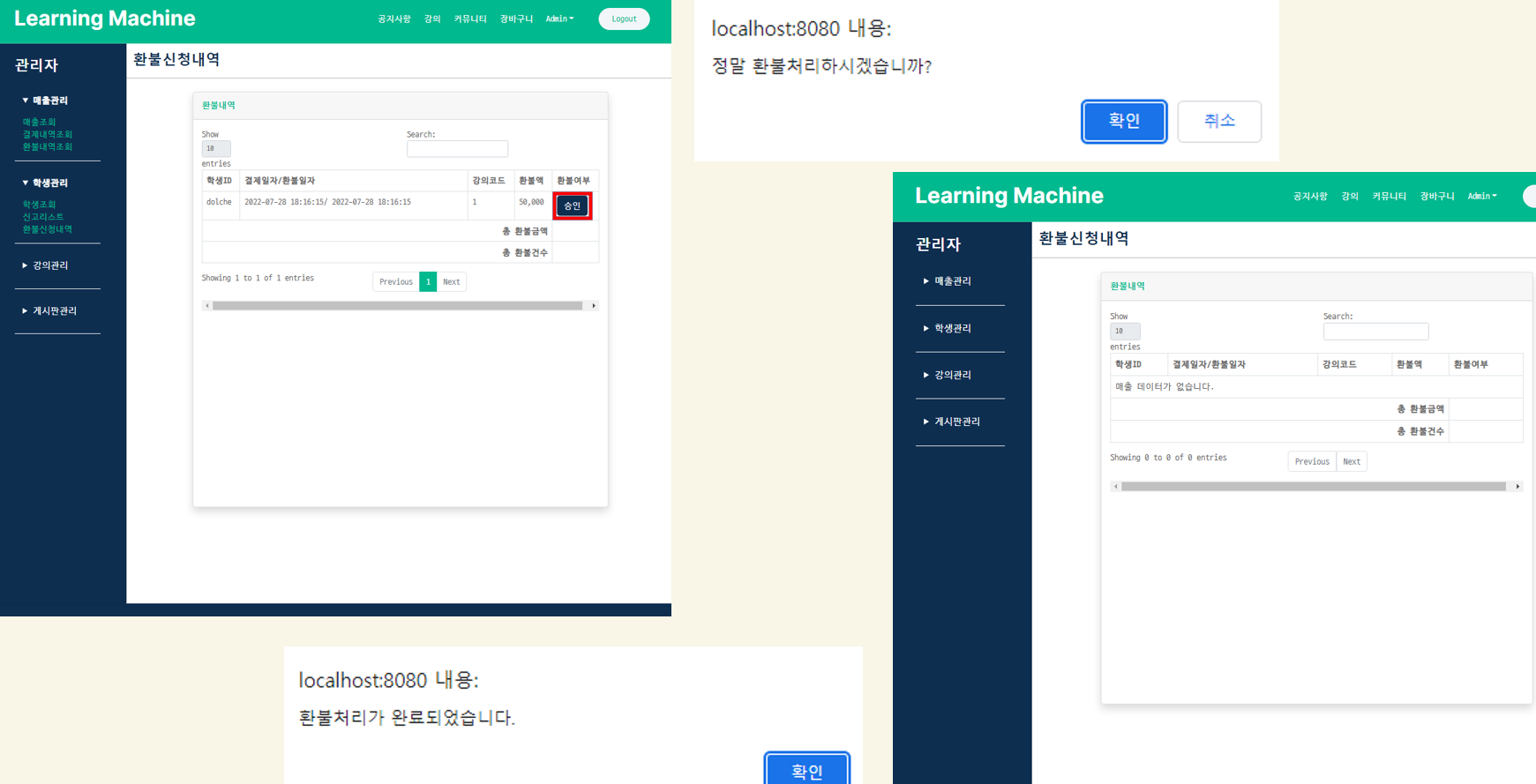Click 확인 in the '환불처리가 완료되었습니다' dialog
Image resolution: width=1536 pixels, height=784 pixels.
pos(807,771)
